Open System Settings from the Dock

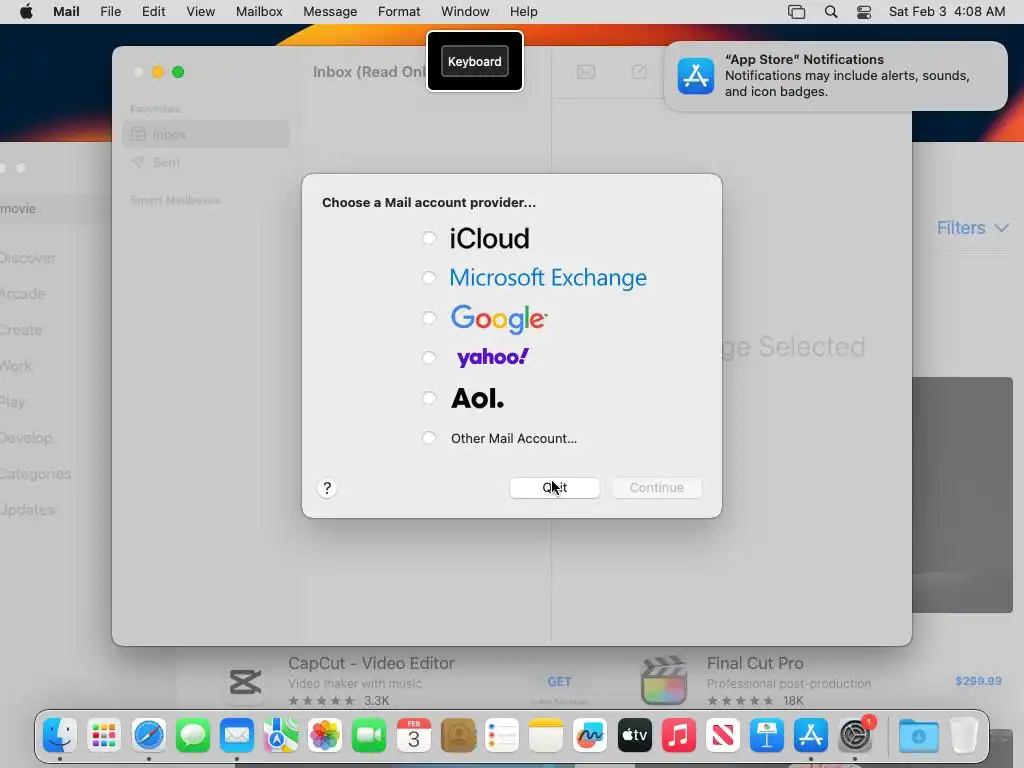click(855, 735)
